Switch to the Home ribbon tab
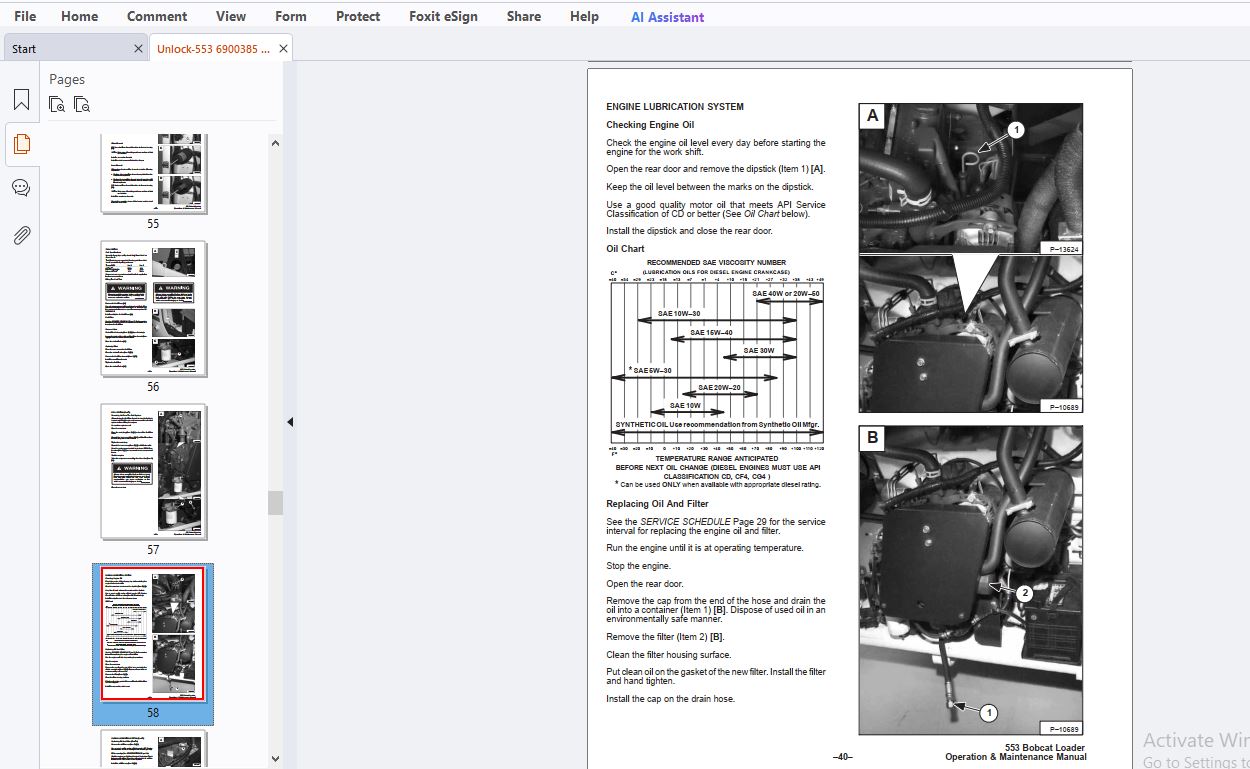The image size is (1250, 769). 80,16
